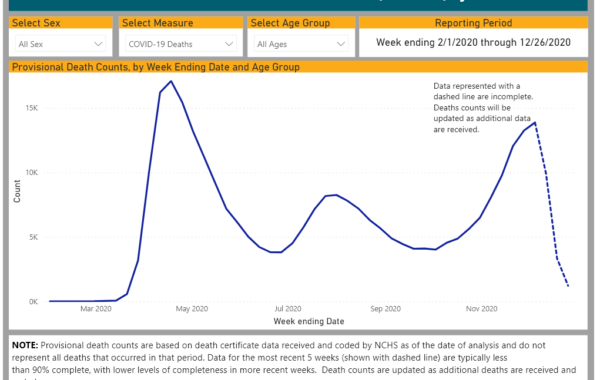Open the All Ages dropdown

pyautogui.click(x=301, y=44)
